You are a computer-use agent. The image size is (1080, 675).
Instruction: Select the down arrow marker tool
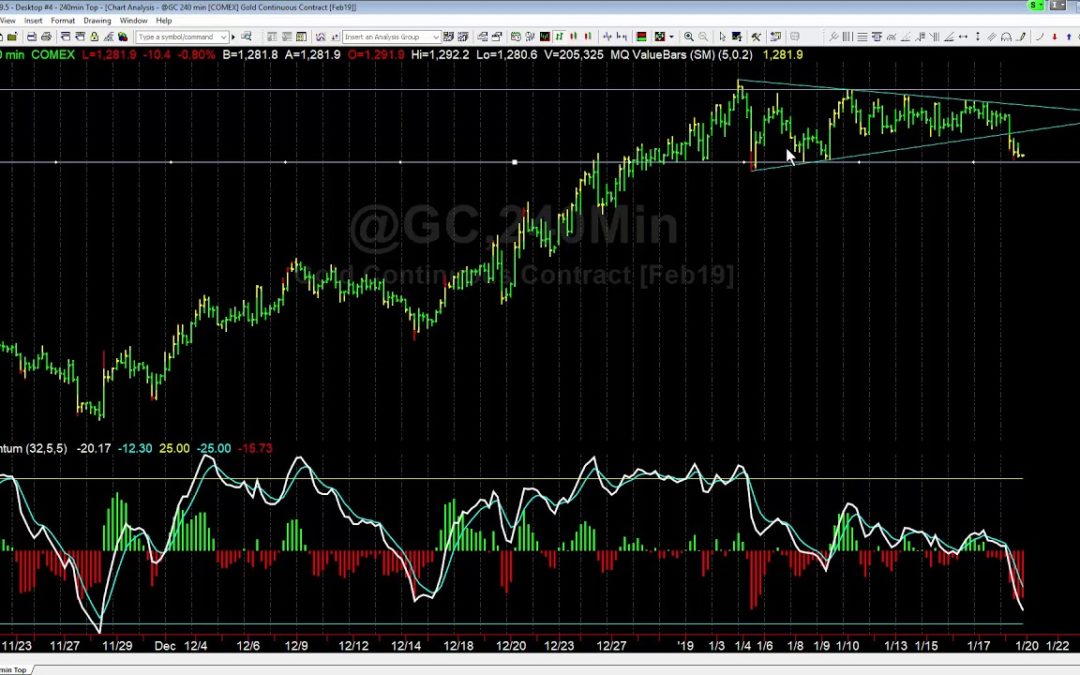(x=1055, y=37)
